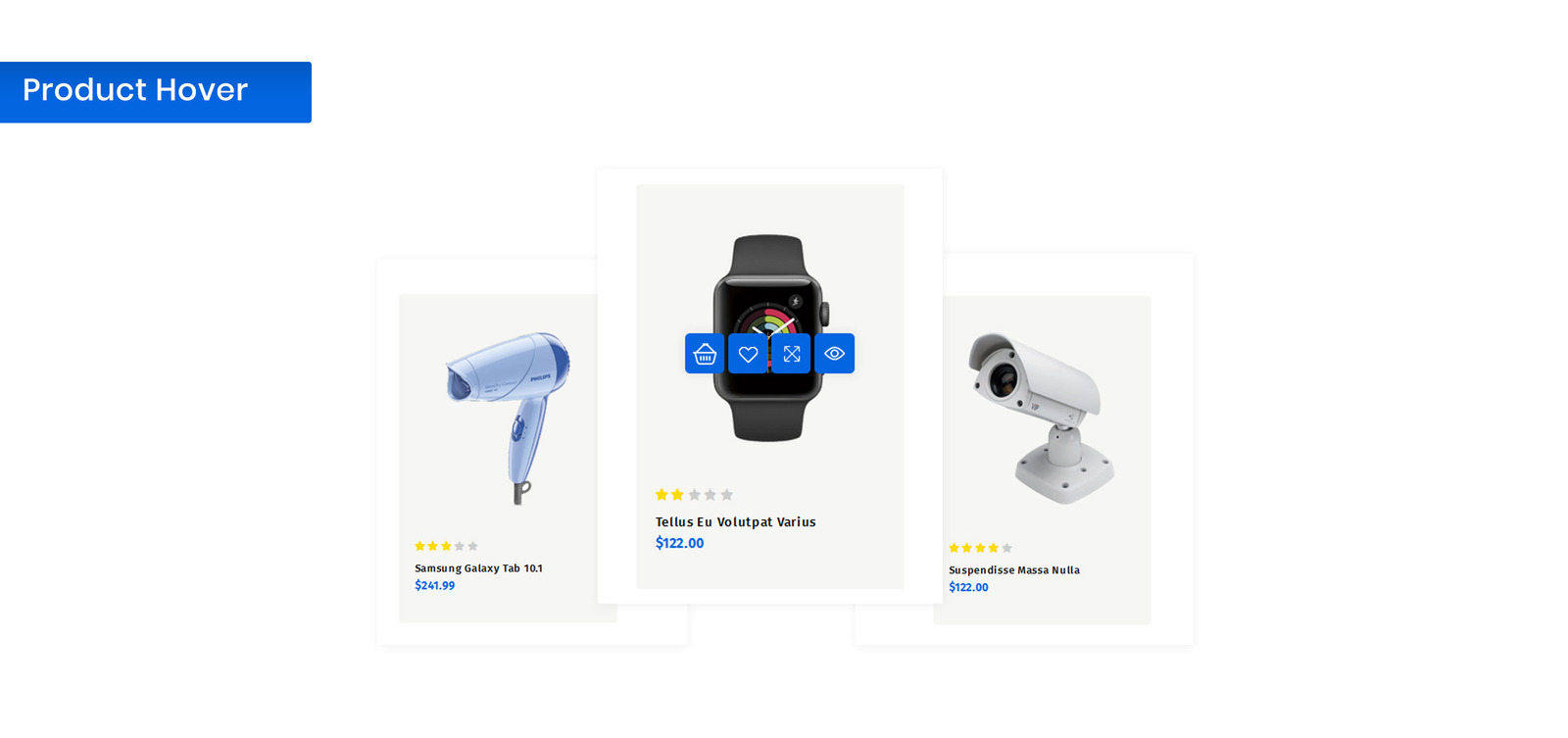1568x738 pixels.
Task: Add the smartwatch to cart with basket icon
Action: 705,354
